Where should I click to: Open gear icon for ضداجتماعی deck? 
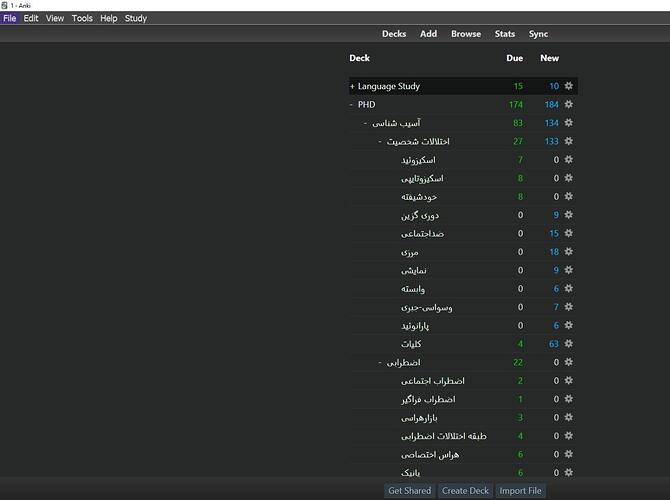pyautogui.click(x=568, y=233)
